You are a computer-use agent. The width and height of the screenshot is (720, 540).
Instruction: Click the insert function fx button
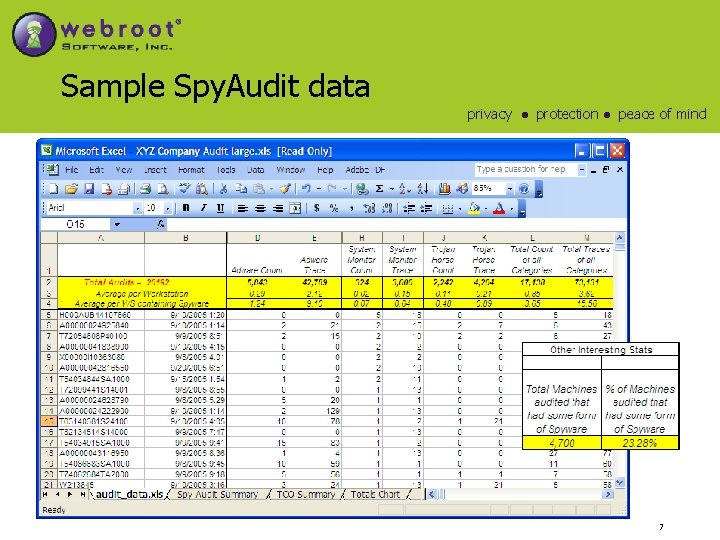coord(160,224)
